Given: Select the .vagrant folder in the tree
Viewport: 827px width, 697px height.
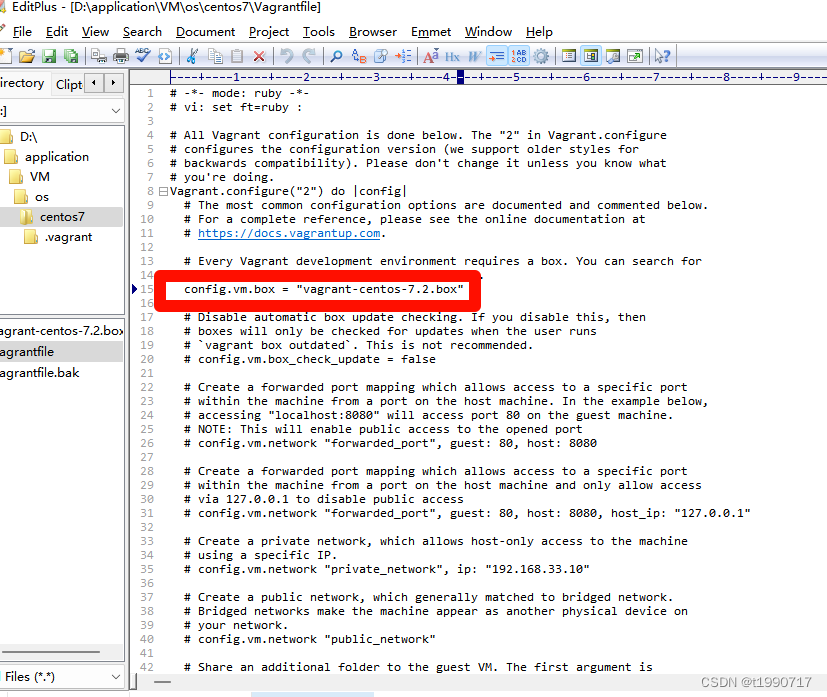Looking at the screenshot, I should 68,237.
